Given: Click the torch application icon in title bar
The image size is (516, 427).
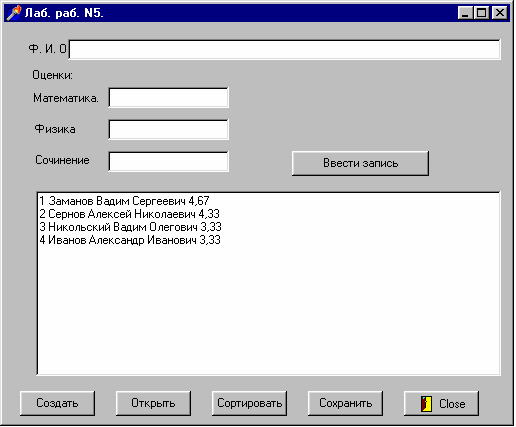Looking at the screenshot, I should pyautogui.click(x=14, y=13).
